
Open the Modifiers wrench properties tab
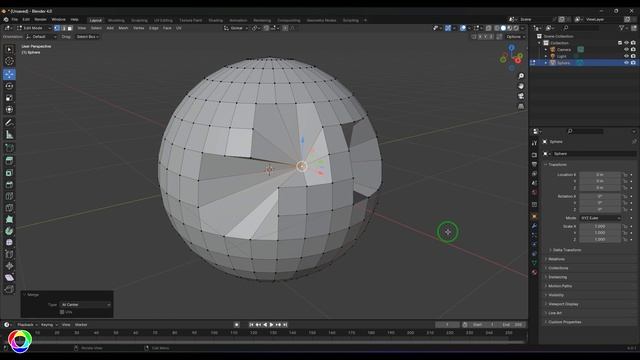coord(534,226)
